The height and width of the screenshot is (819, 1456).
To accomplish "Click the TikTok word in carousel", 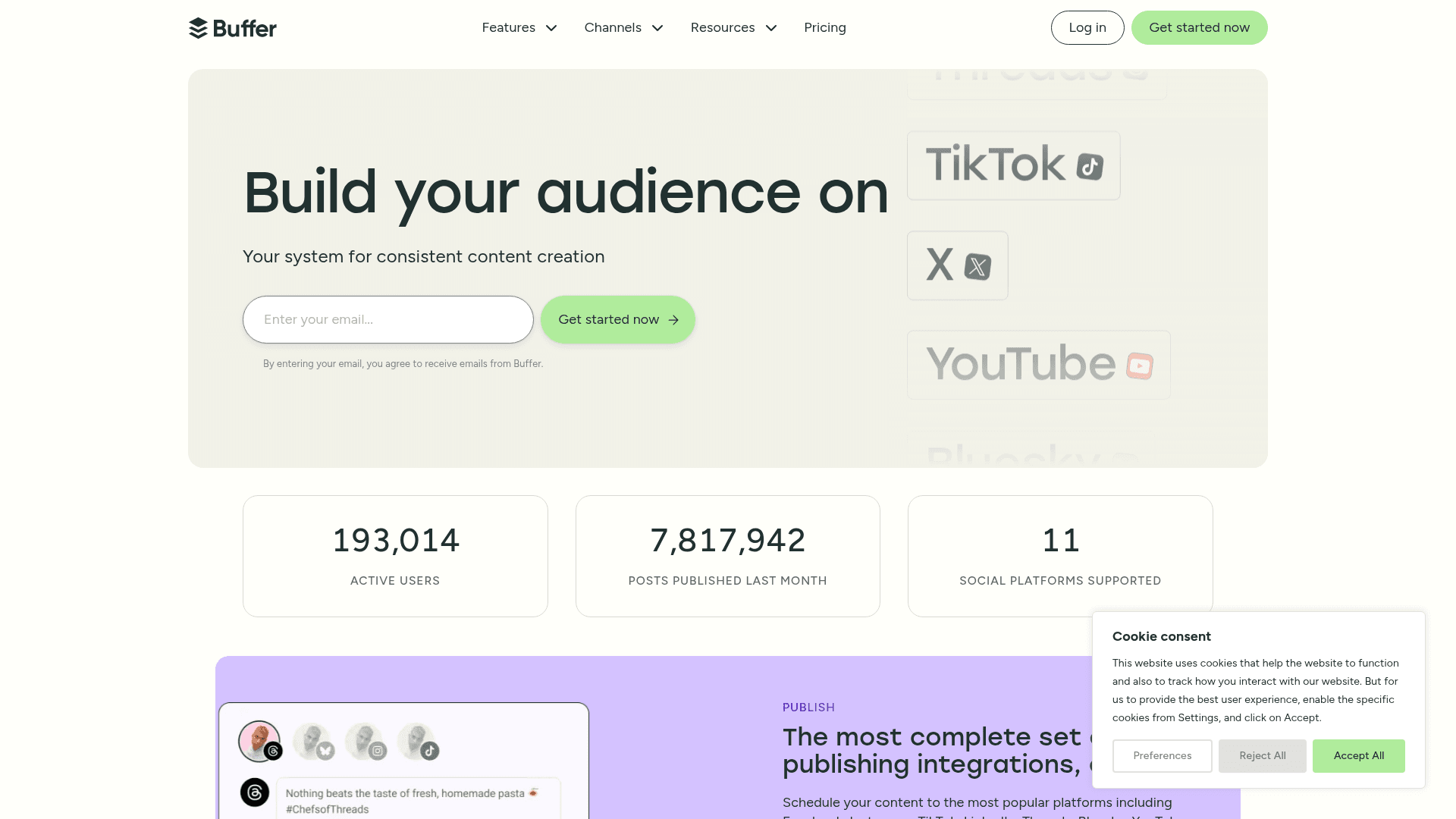I will [995, 165].
